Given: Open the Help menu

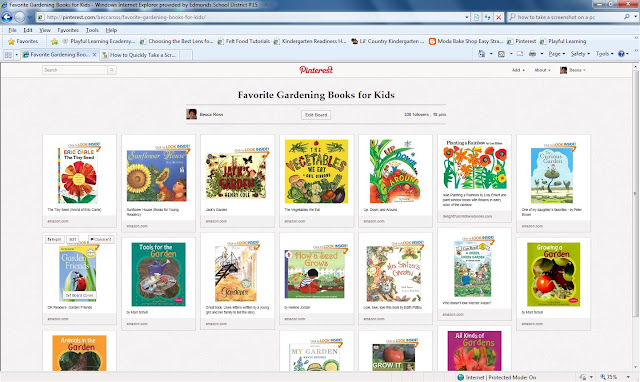Looking at the screenshot, I should 111,30.
